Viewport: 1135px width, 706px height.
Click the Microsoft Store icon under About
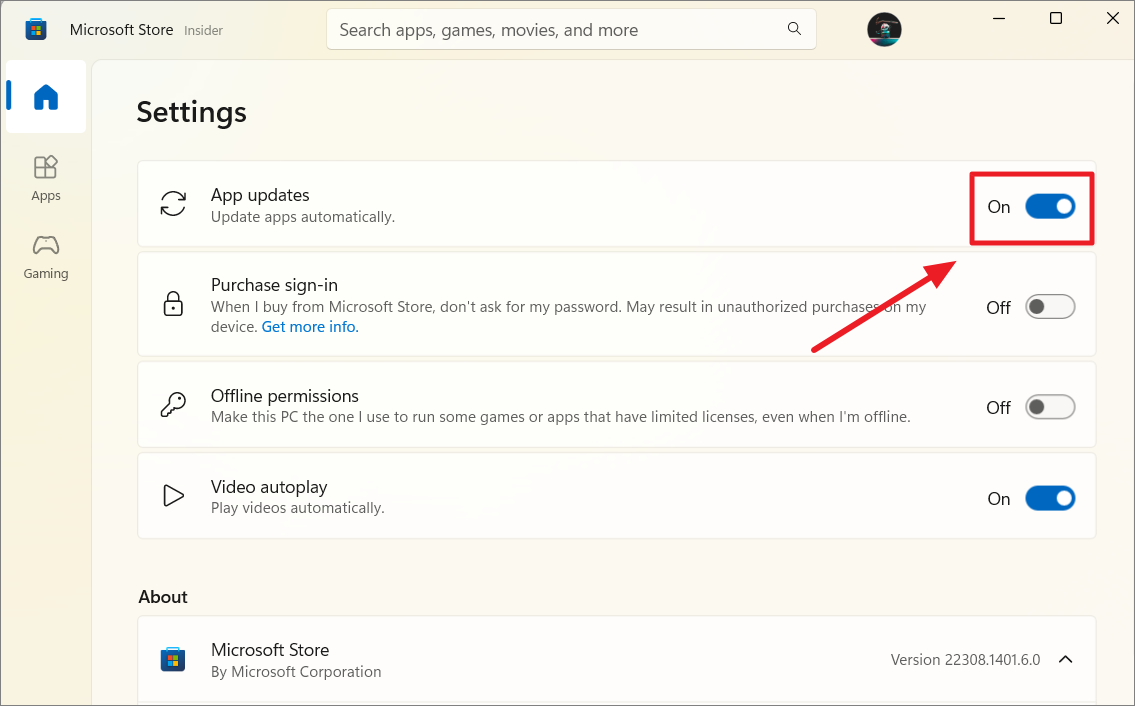coord(173,659)
